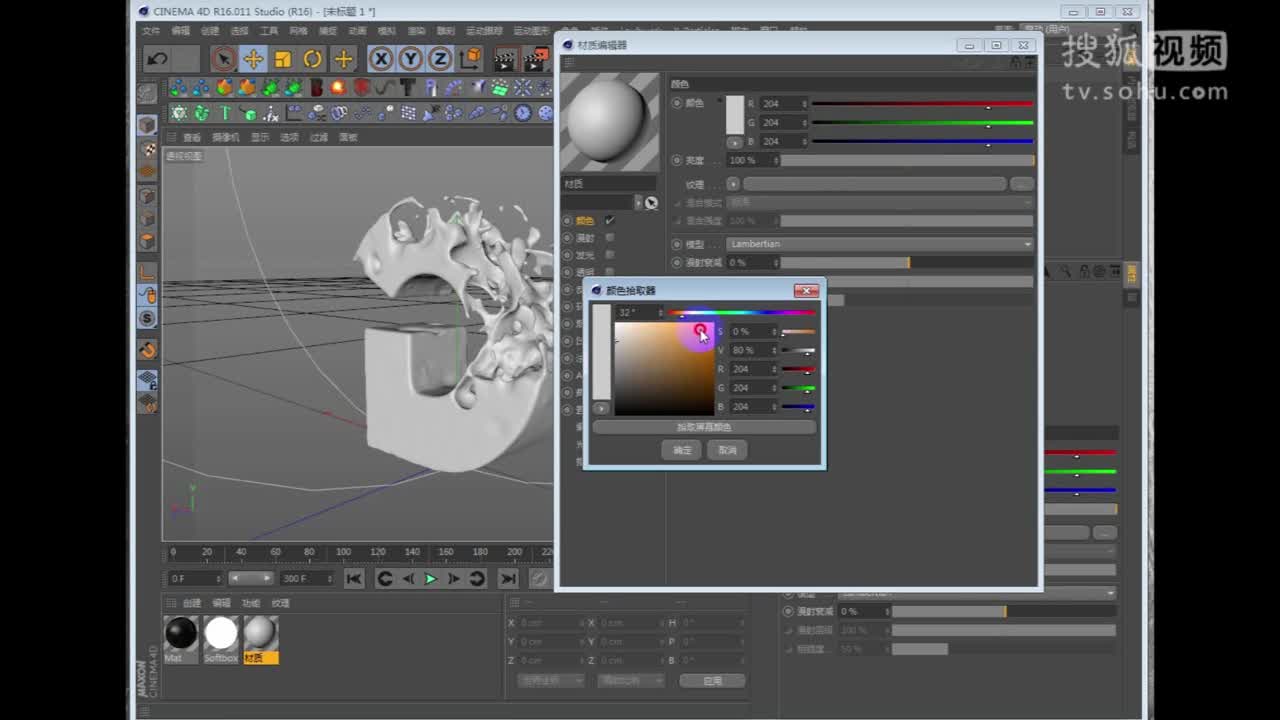The width and height of the screenshot is (1280, 720).
Task: Click the 取消 button in color picker
Action: (x=727, y=449)
